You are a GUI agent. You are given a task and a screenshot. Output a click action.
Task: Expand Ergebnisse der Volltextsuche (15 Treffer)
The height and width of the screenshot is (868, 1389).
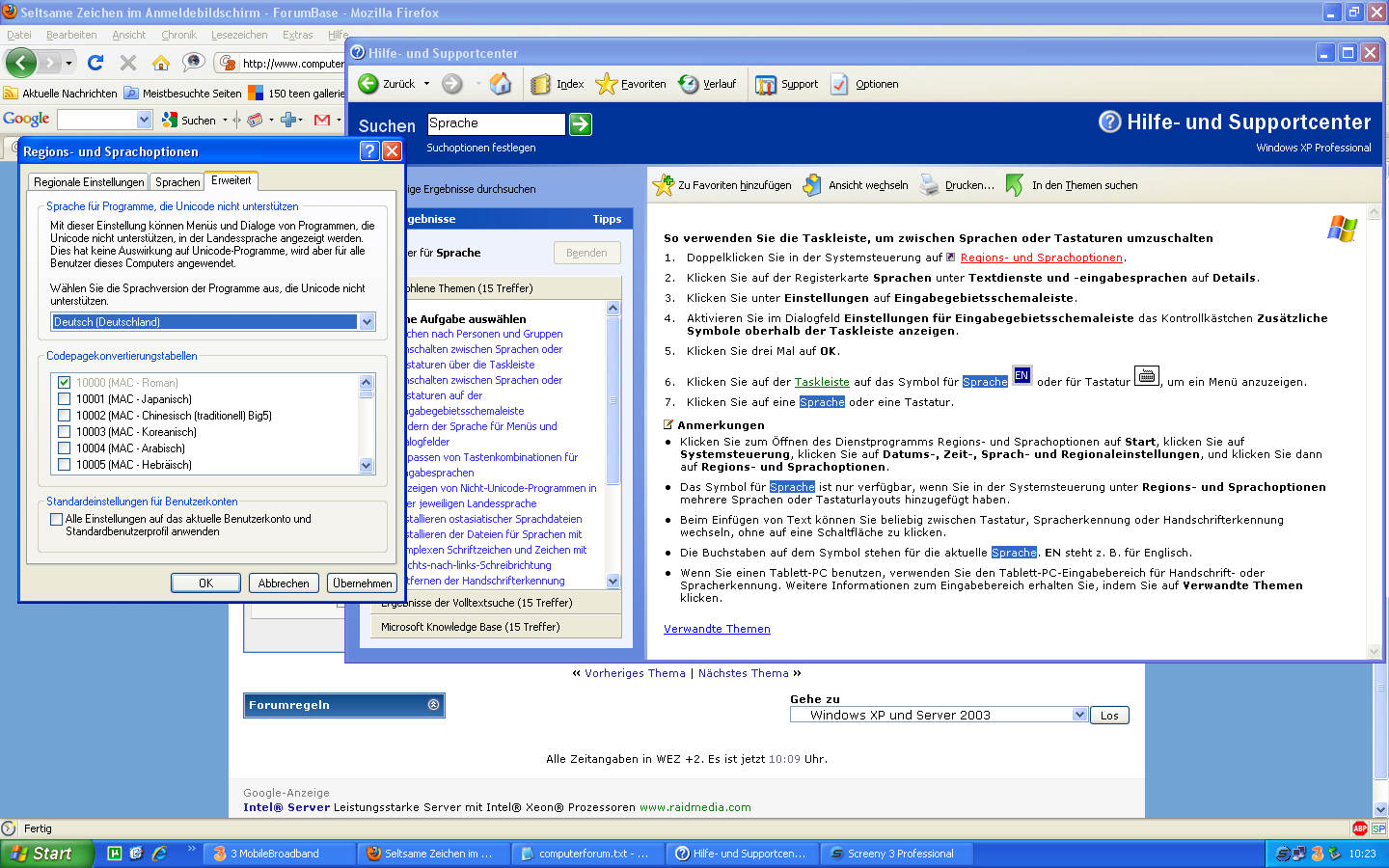click(x=496, y=603)
